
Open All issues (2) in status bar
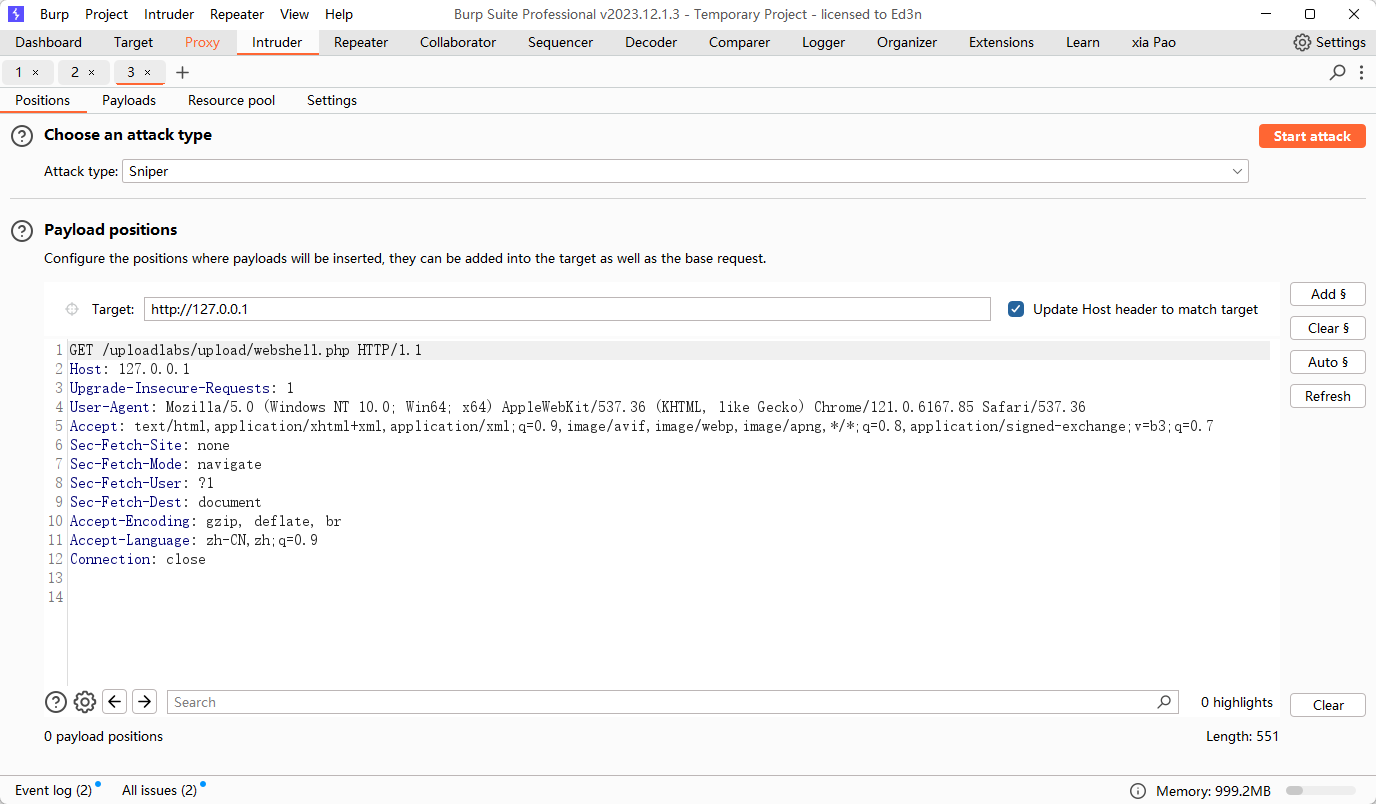pyautogui.click(x=159, y=790)
